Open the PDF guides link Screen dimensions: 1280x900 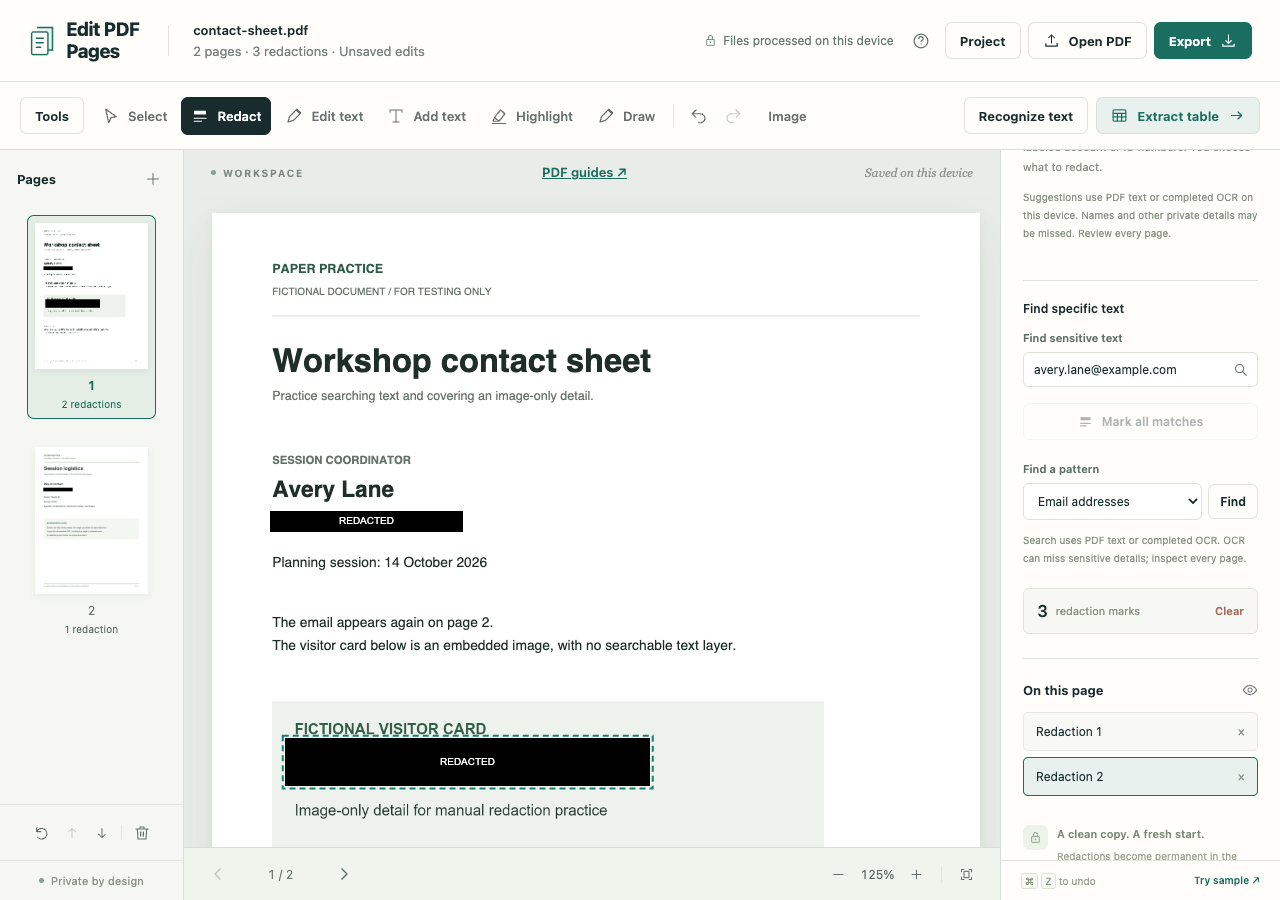(584, 172)
